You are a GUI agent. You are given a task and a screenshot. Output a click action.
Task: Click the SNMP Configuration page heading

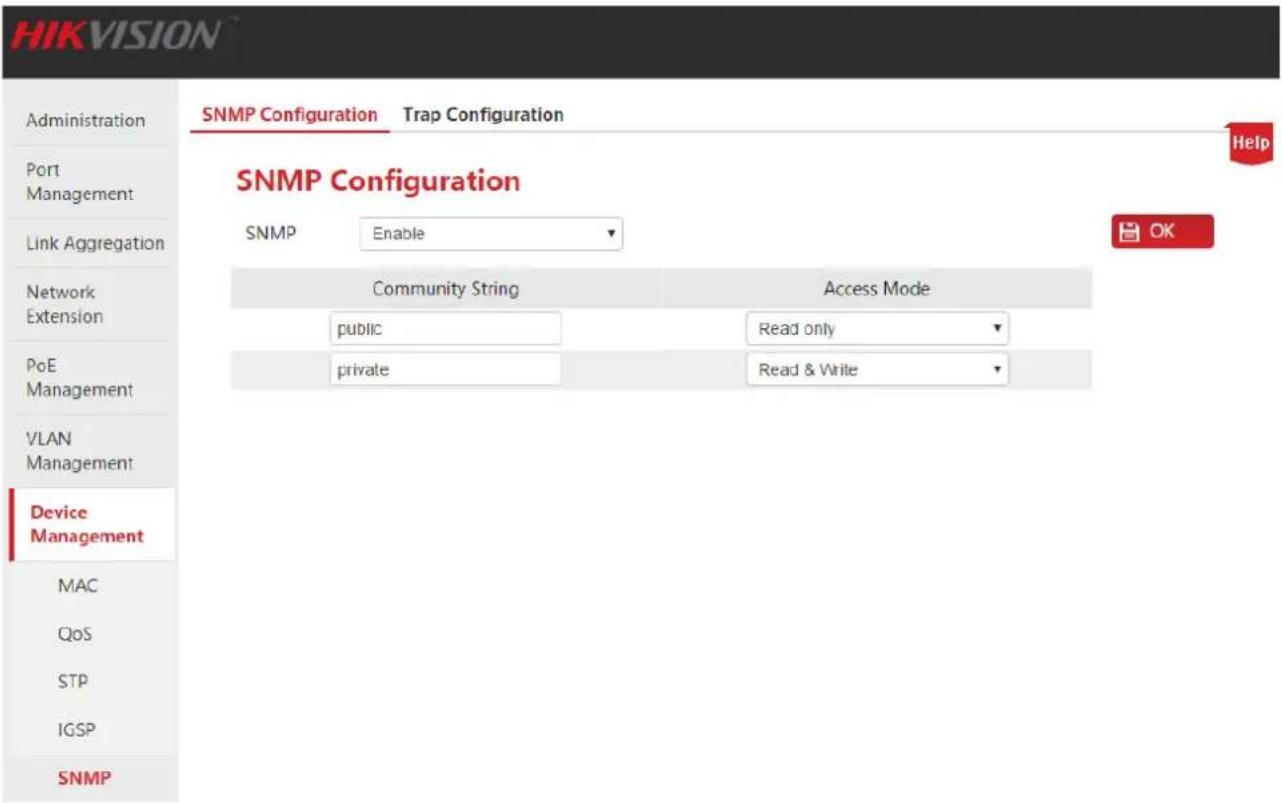tap(378, 181)
